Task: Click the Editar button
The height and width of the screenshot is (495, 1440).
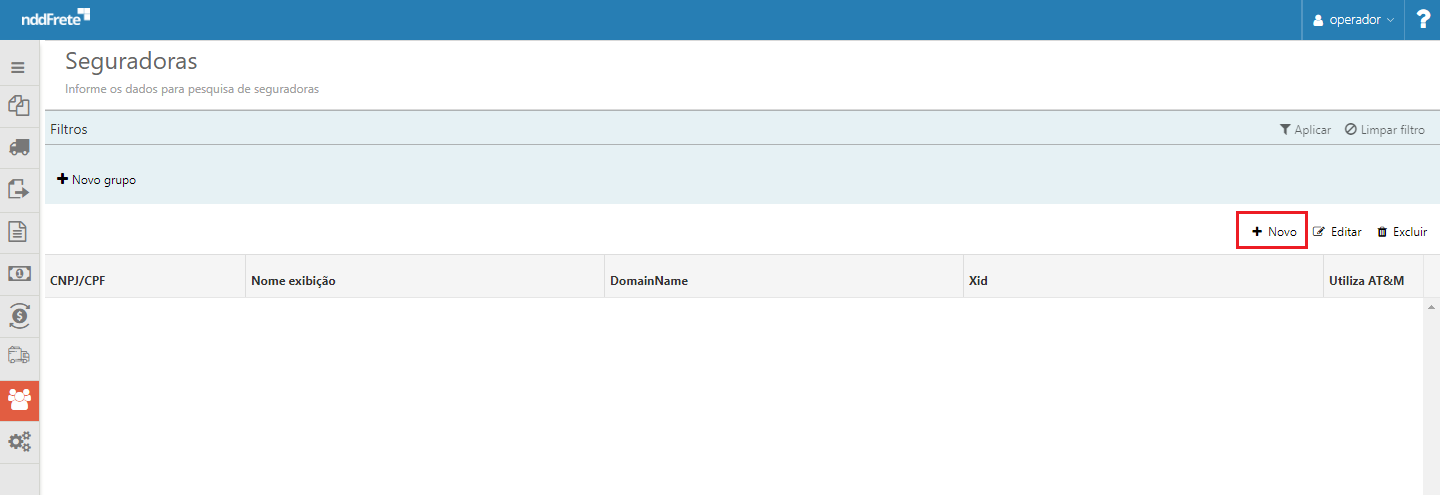Action: (x=1337, y=231)
